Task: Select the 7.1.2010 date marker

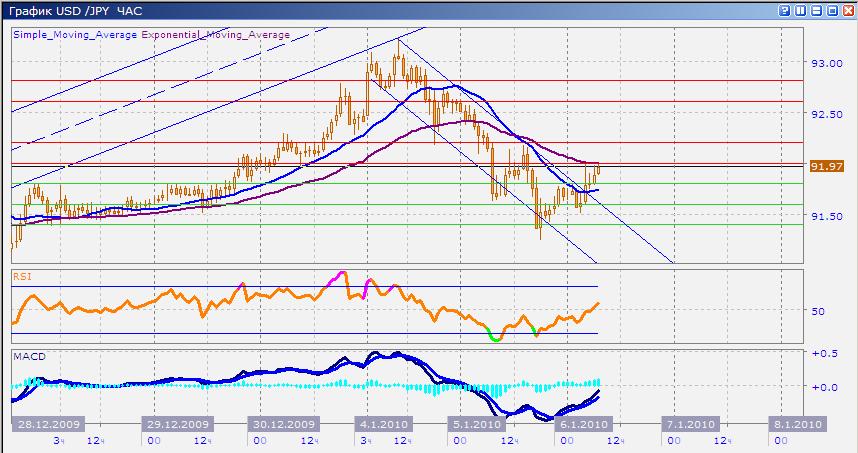Action: coord(691,424)
